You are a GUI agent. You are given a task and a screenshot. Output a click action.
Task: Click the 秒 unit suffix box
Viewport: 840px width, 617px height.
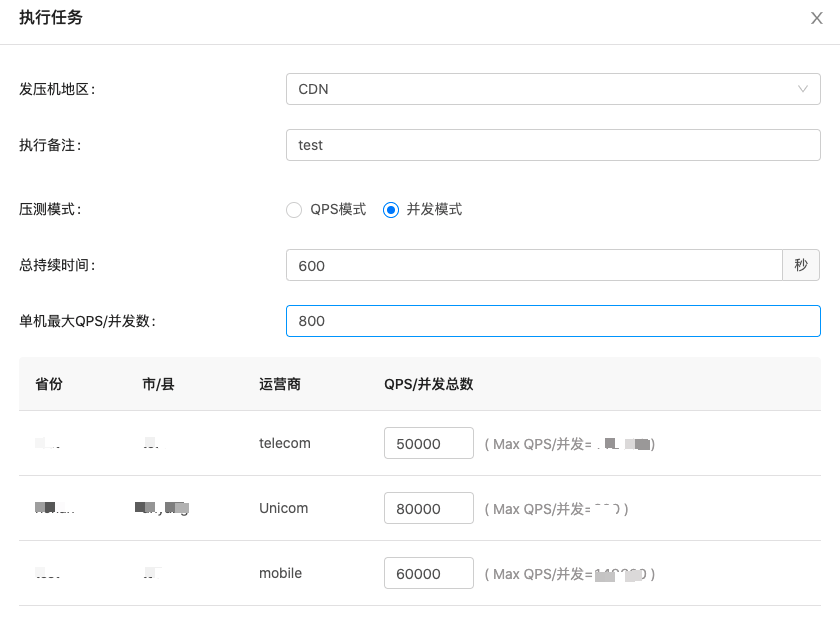pos(800,266)
